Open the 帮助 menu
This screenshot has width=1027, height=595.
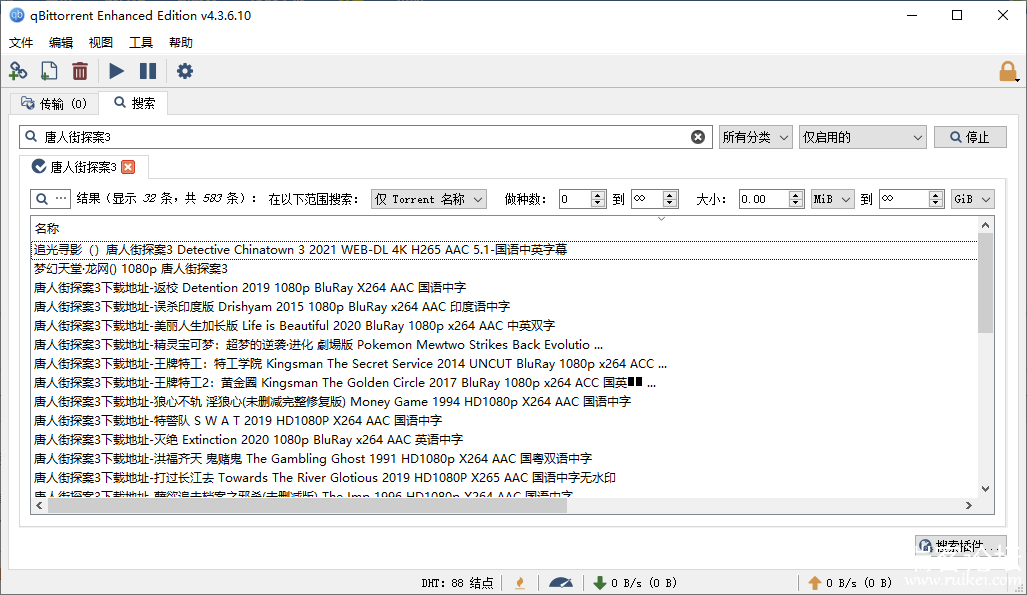(x=181, y=43)
